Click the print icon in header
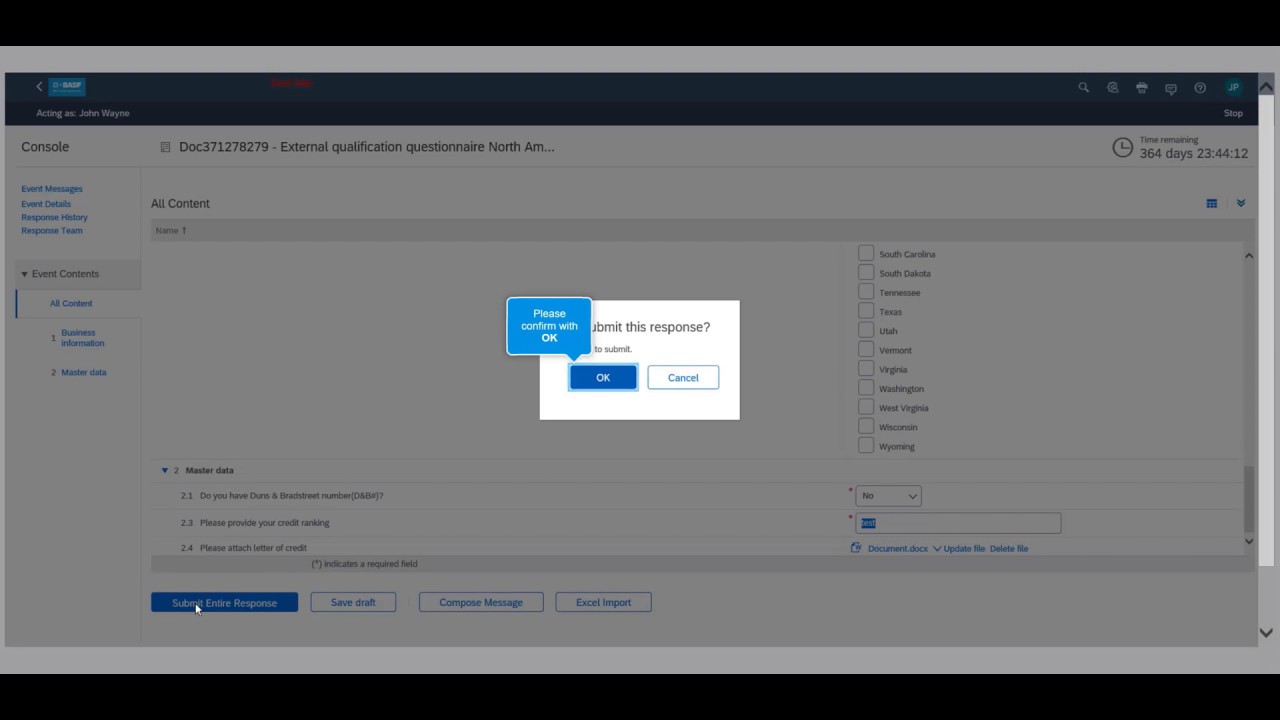Screen dimensions: 1280x720 pyautogui.click(x=1141, y=87)
